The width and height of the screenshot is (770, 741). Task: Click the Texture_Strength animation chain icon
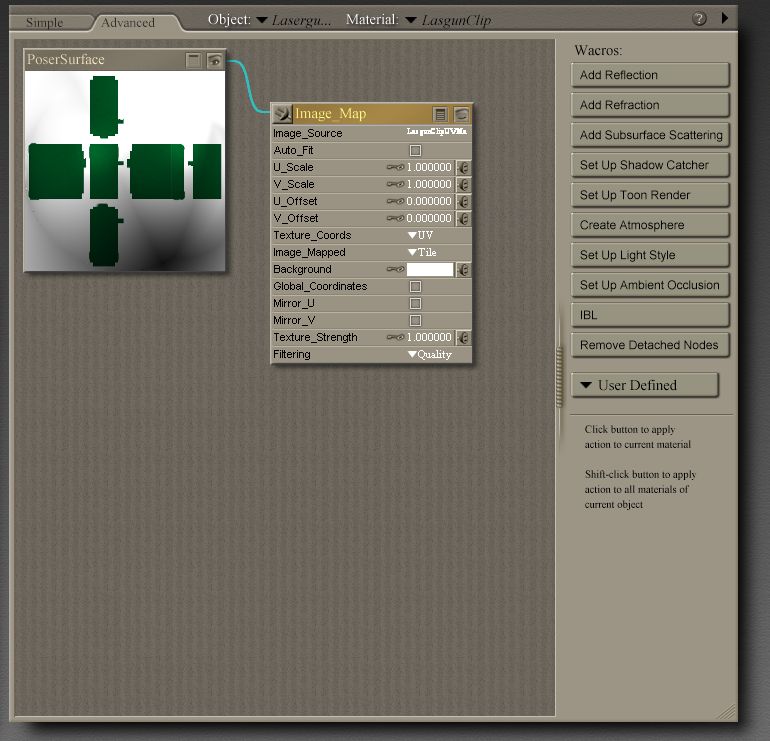tap(395, 337)
